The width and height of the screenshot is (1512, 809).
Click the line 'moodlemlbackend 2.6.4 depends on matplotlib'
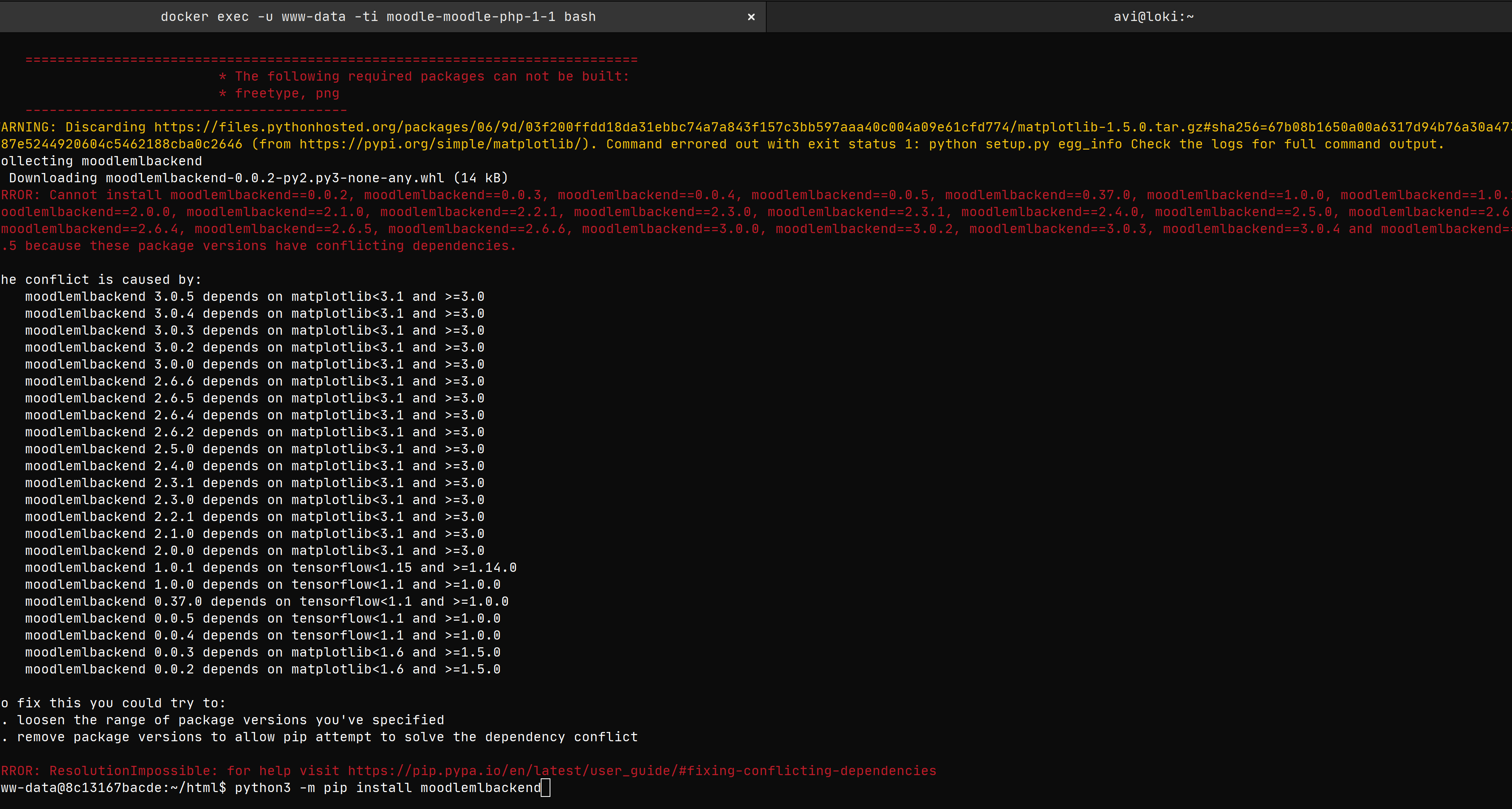coord(255,415)
